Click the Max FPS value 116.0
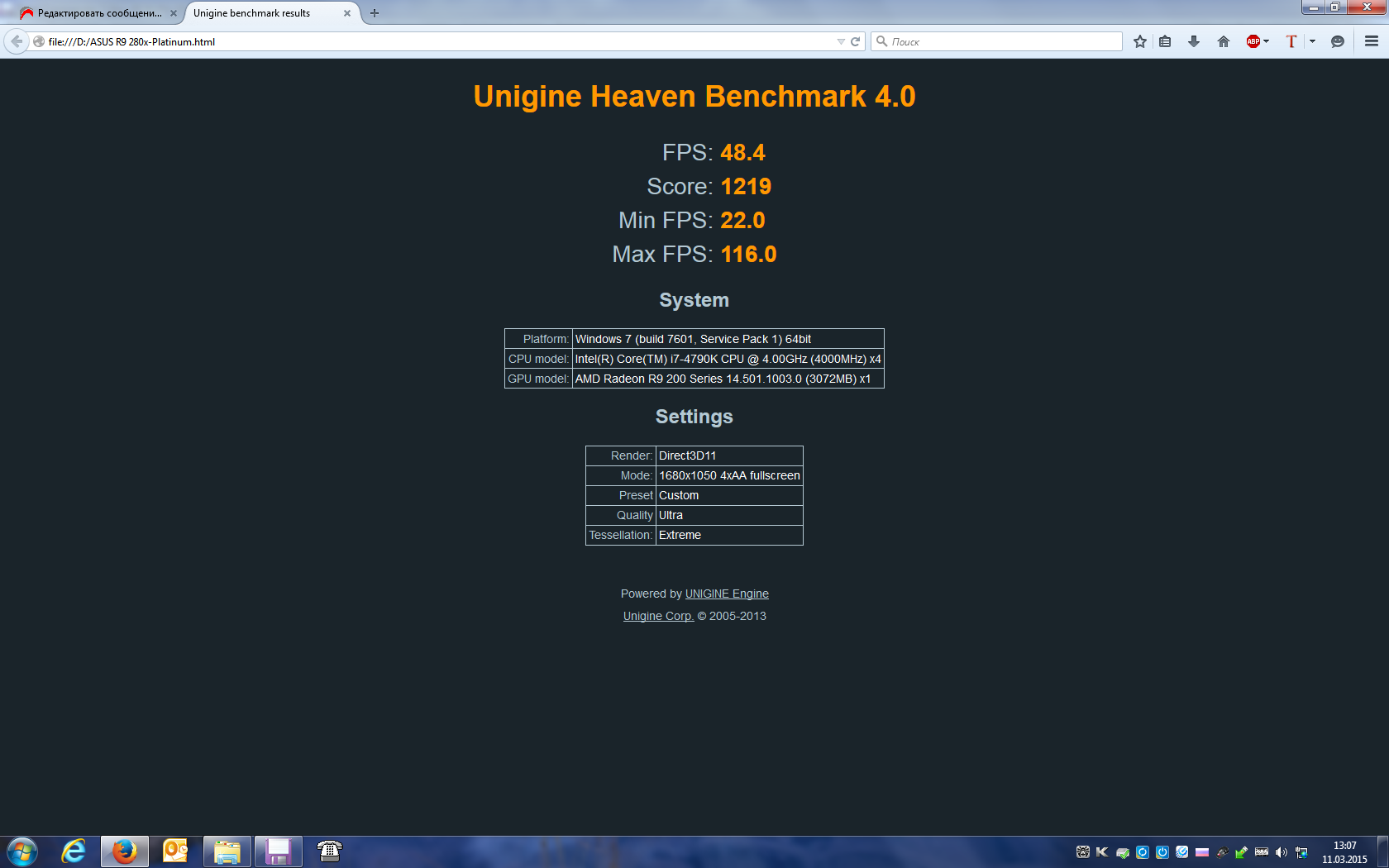The width and height of the screenshot is (1389, 868). pos(748,255)
